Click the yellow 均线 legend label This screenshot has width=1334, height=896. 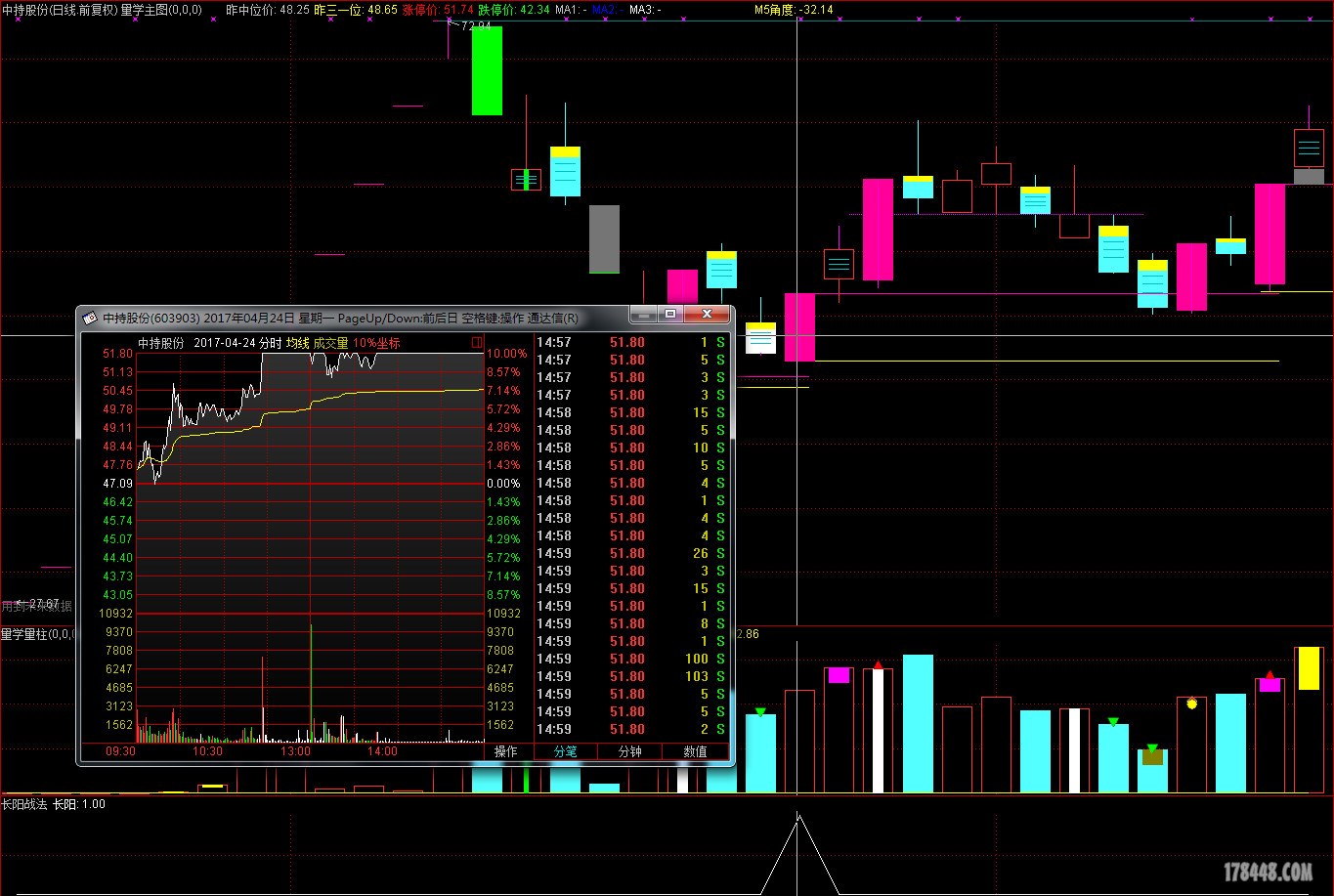(x=297, y=343)
